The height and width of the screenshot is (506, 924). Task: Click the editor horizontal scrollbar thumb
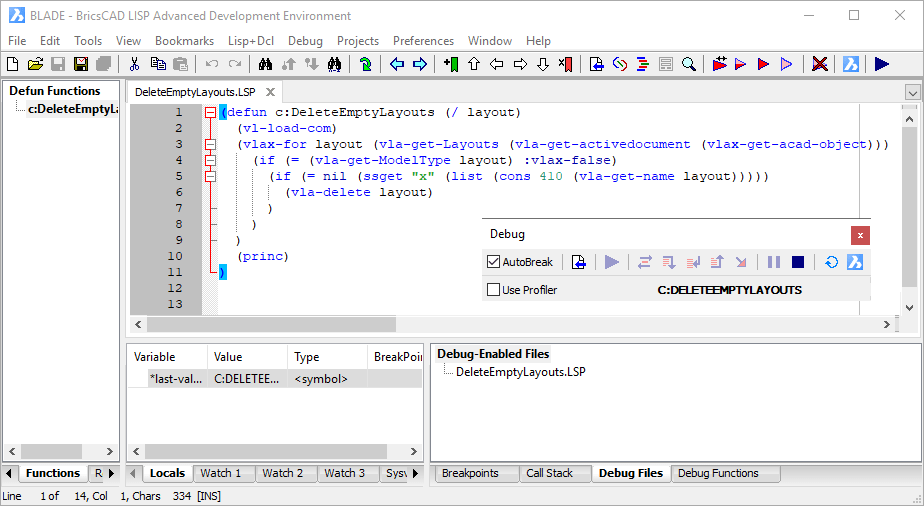coord(271,324)
